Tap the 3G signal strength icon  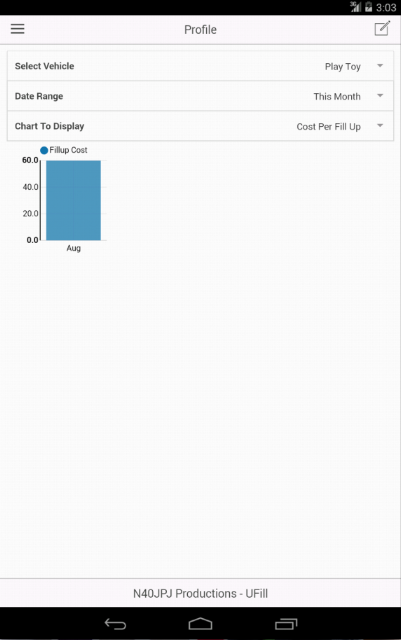(x=356, y=7)
